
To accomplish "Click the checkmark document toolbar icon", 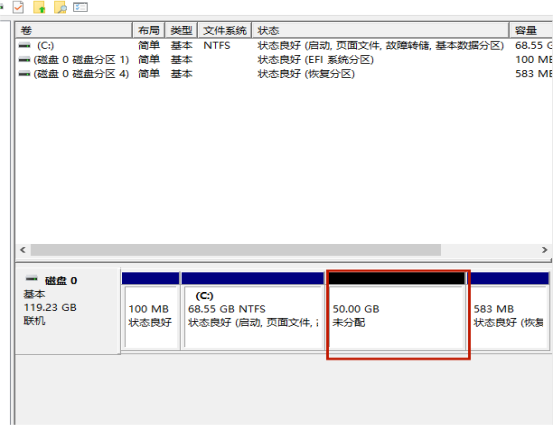I will (x=18, y=7).
